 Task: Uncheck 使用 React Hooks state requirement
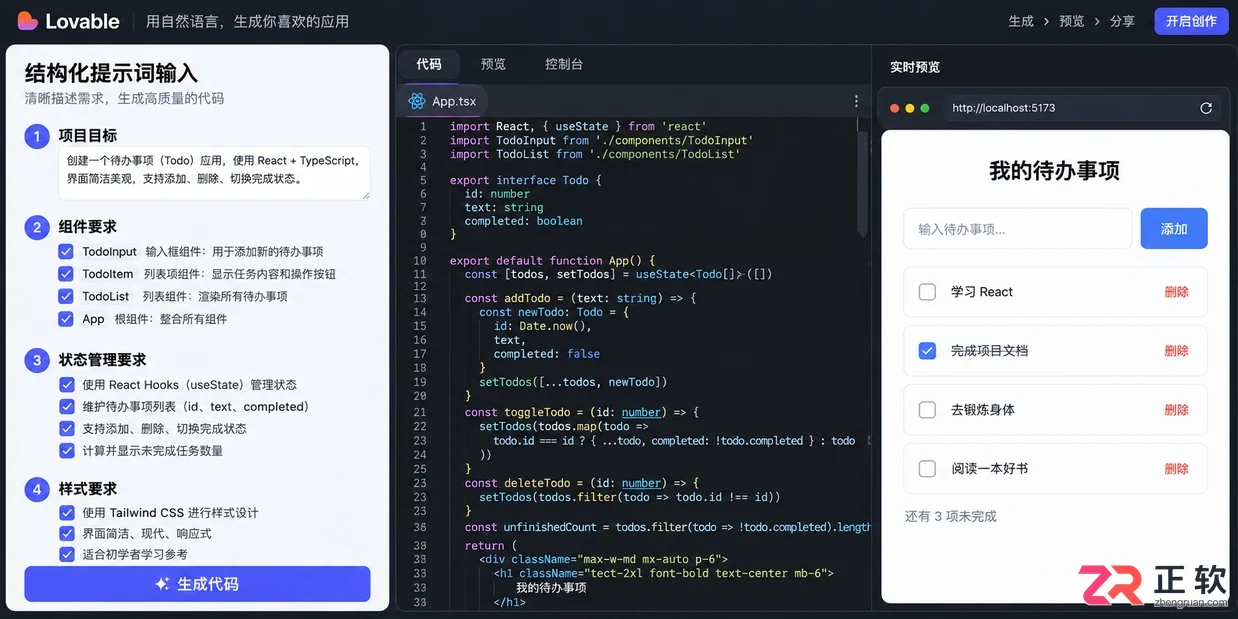[67, 385]
